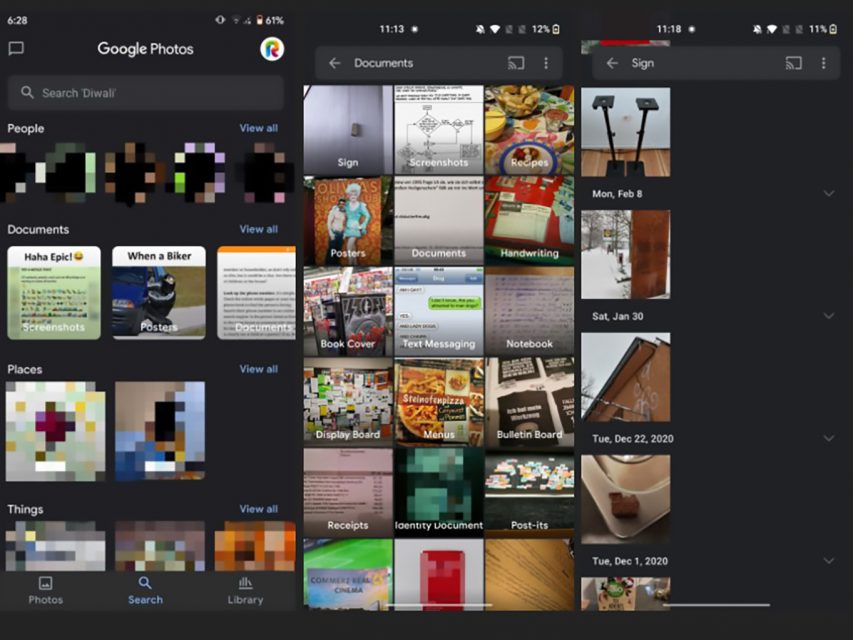The width and height of the screenshot is (853, 640).
Task: Toggle the Tue, Dec 22, 2020 chevron
Action: (828, 439)
